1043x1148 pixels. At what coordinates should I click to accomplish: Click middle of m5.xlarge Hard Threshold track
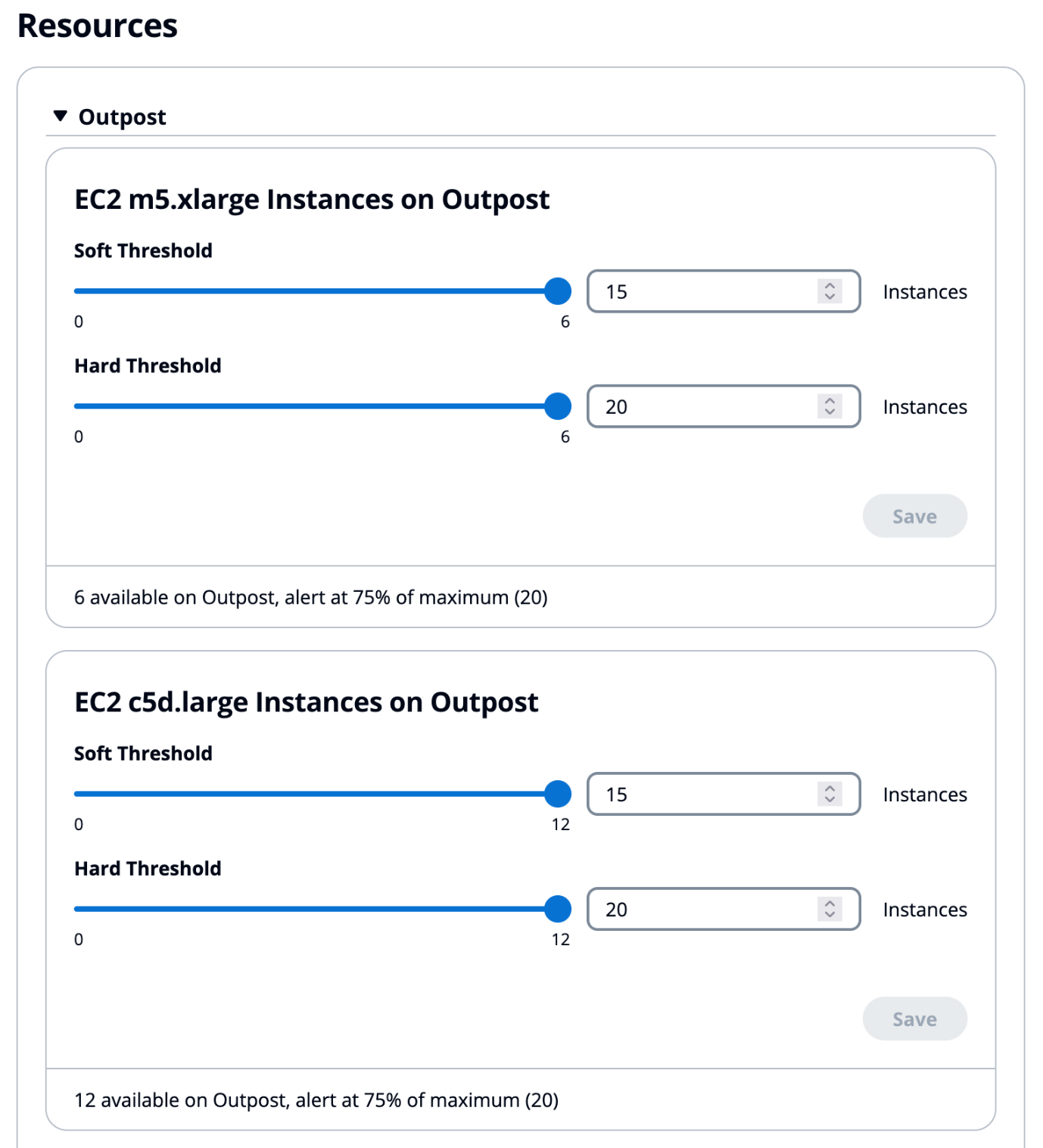coord(316,406)
